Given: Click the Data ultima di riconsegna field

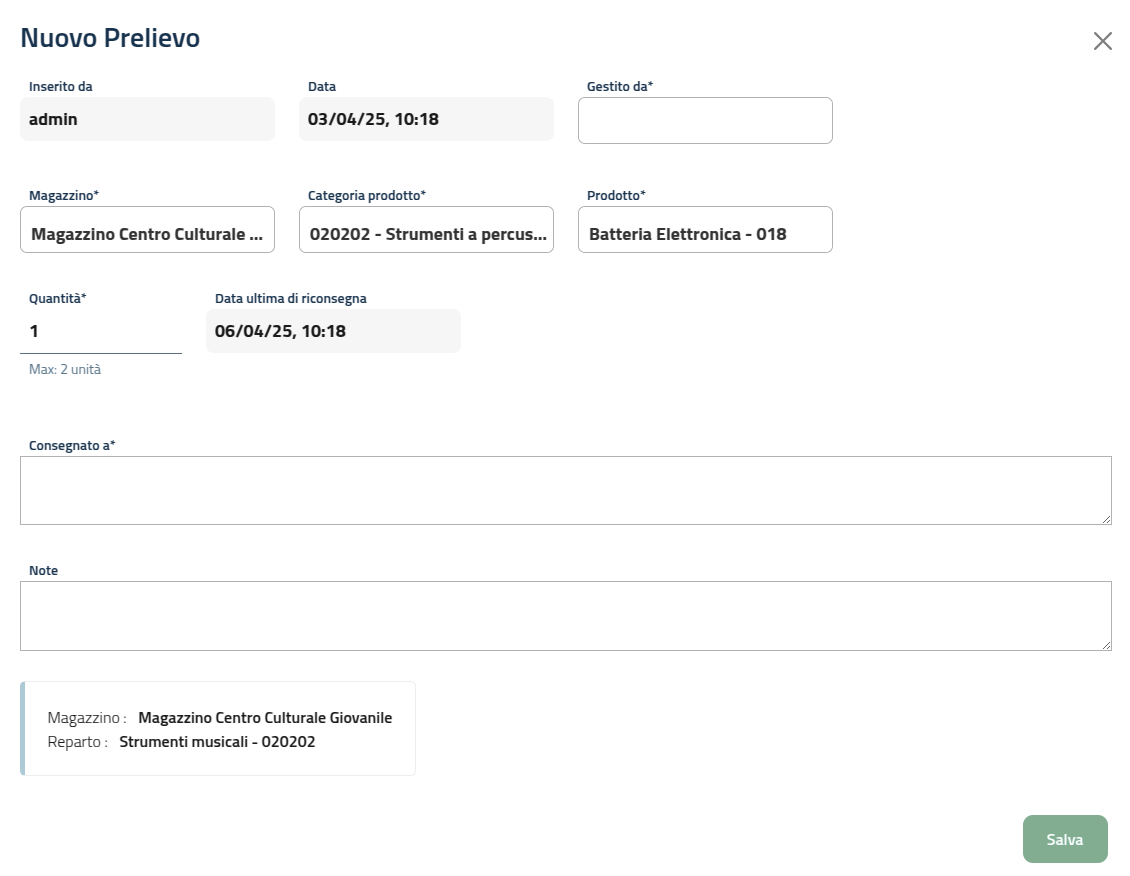Looking at the screenshot, I should click(333, 331).
